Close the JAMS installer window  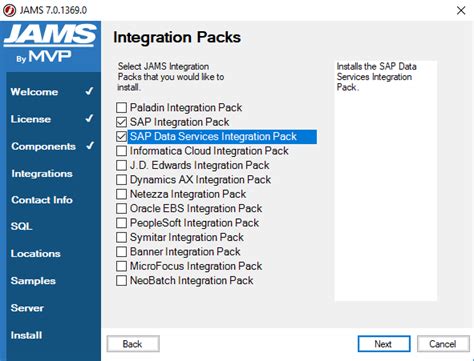pos(461,10)
